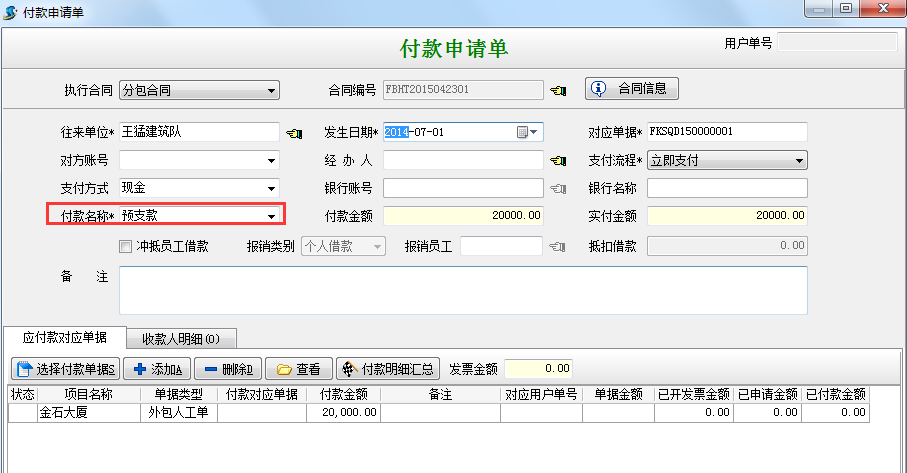Open the 支付方式 dropdown list

pyautogui.click(x=271, y=188)
